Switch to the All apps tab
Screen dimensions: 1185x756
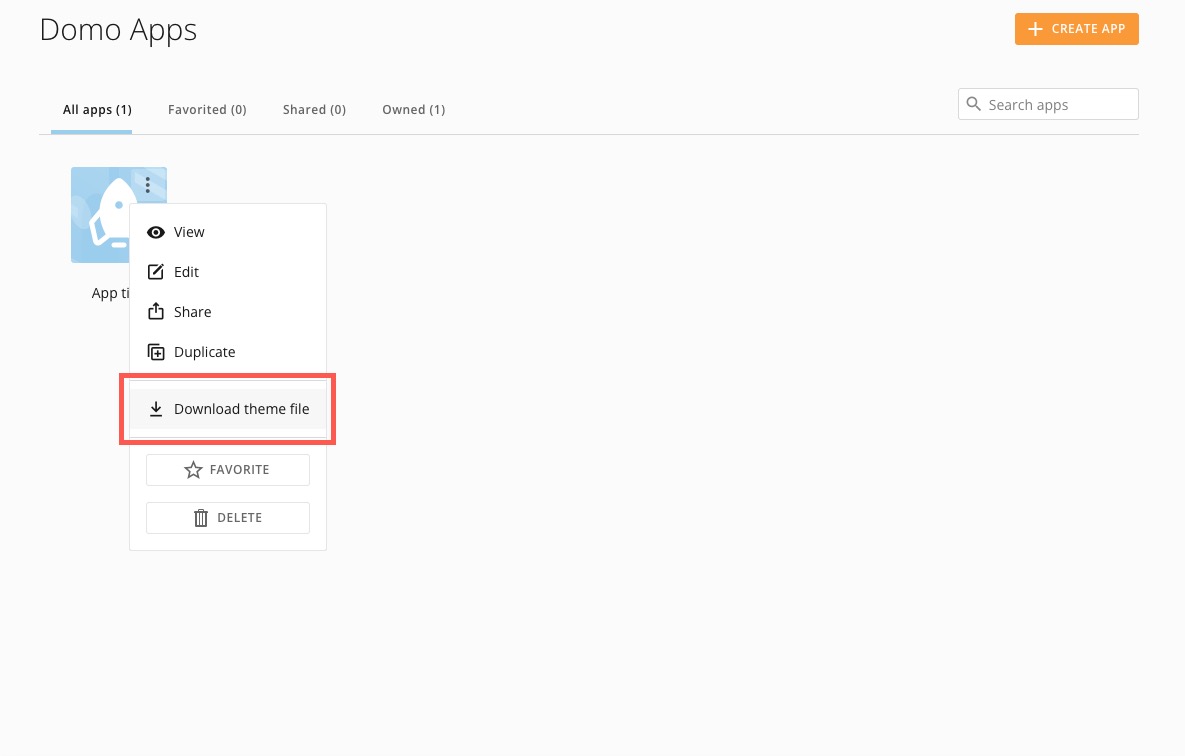(x=97, y=110)
